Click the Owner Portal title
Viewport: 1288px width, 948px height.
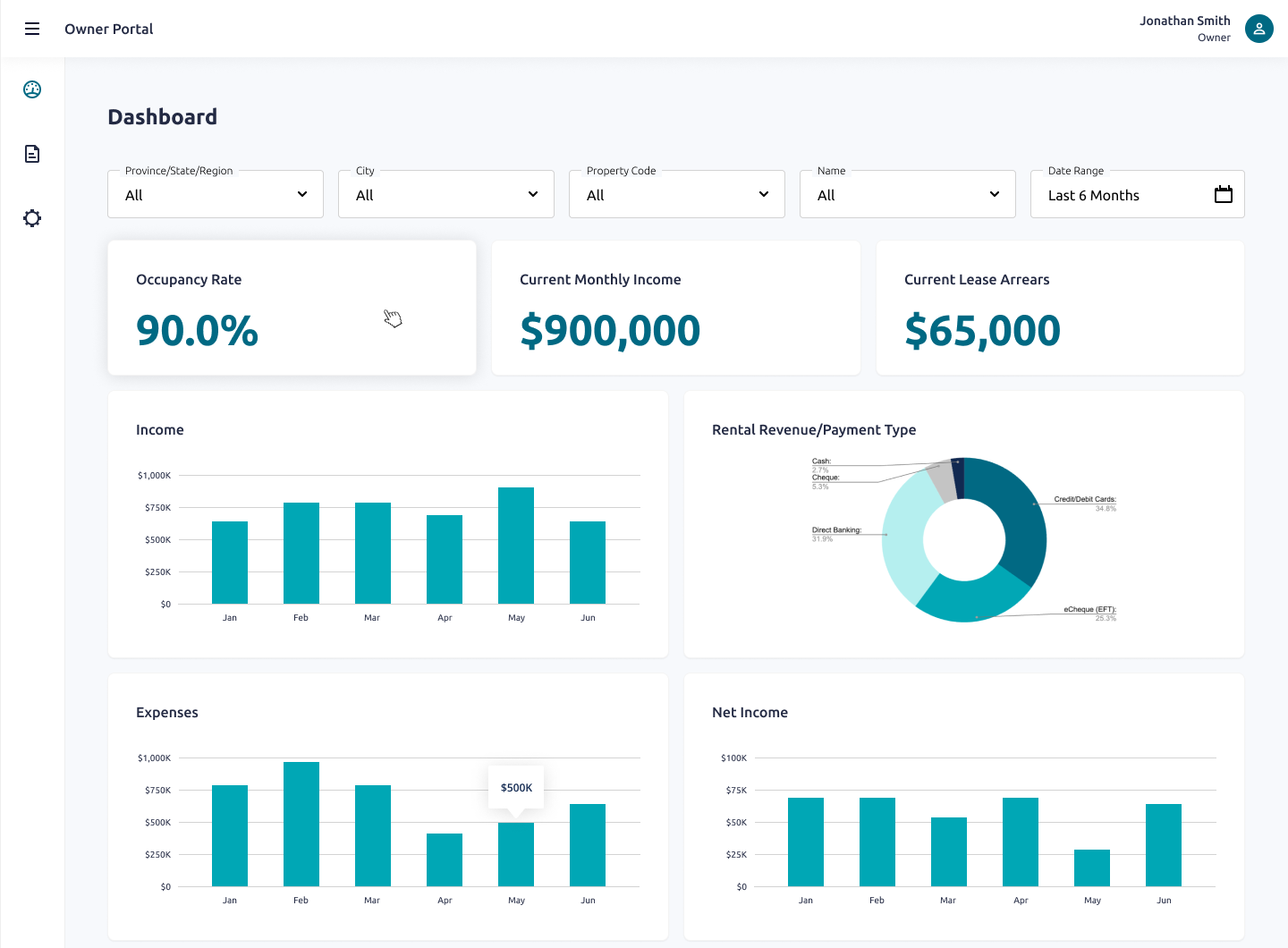[109, 29]
